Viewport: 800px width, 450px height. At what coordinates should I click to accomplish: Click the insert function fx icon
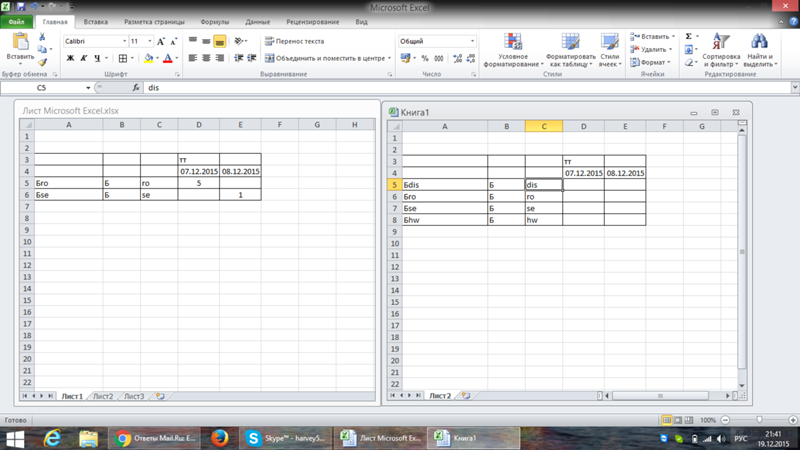(x=136, y=88)
